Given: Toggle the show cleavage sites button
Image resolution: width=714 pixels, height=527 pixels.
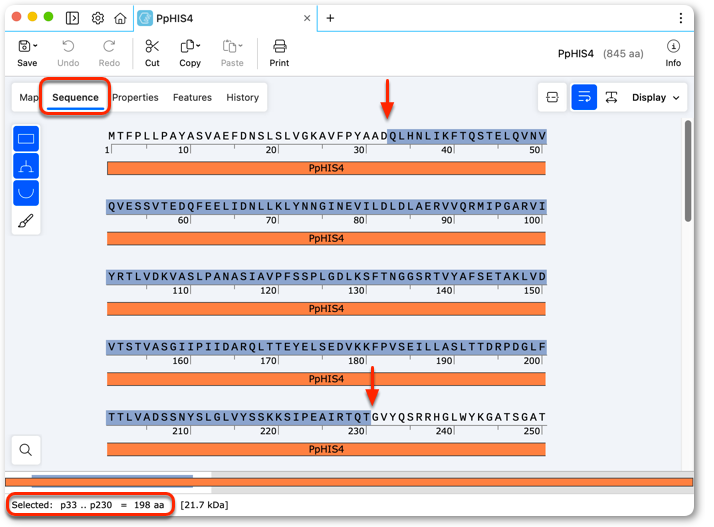Looking at the screenshot, I should pyautogui.click(x=26, y=166).
